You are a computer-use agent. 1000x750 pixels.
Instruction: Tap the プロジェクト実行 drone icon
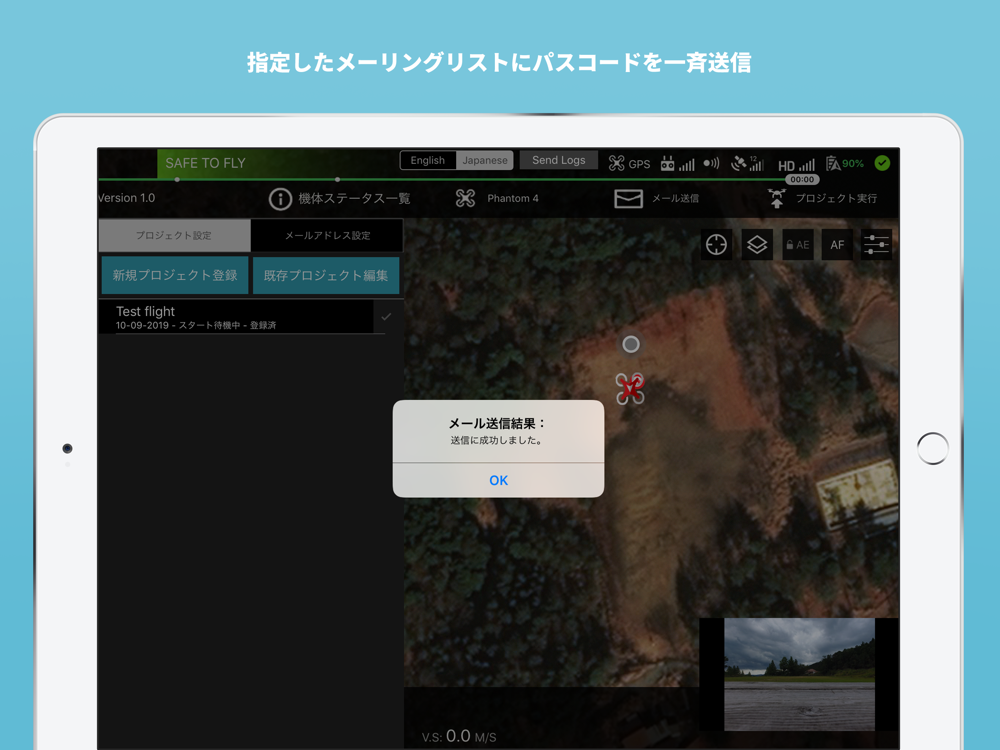[776, 198]
